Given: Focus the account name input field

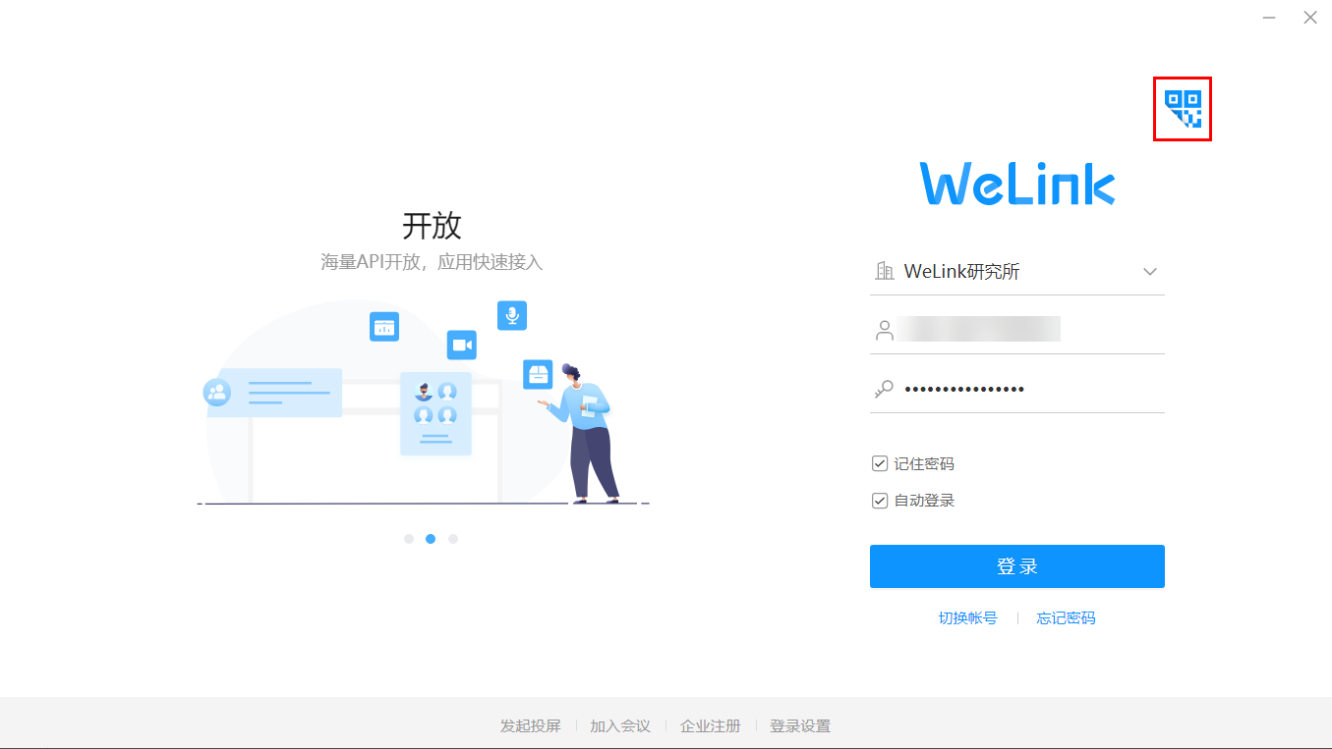Looking at the screenshot, I should (1017, 330).
